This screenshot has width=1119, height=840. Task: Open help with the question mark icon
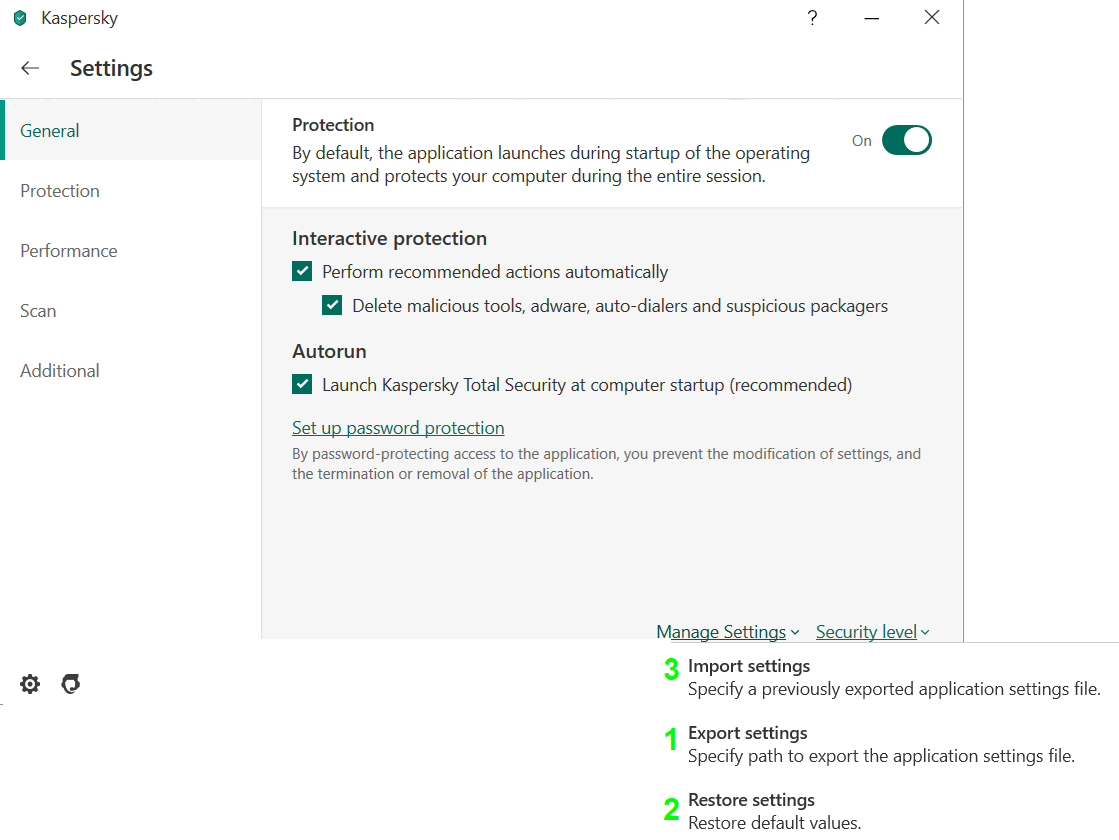(x=813, y=18)
